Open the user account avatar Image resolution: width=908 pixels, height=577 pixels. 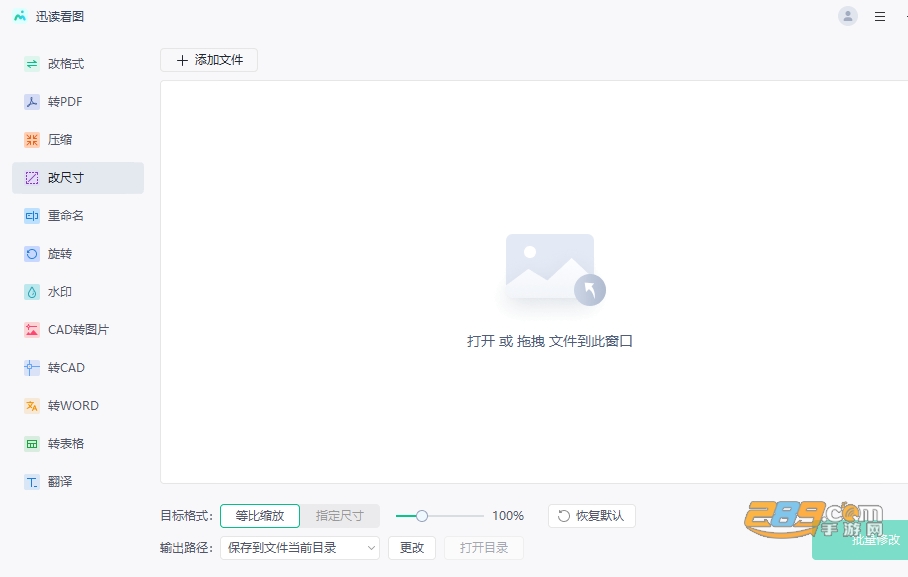[848, 16]
